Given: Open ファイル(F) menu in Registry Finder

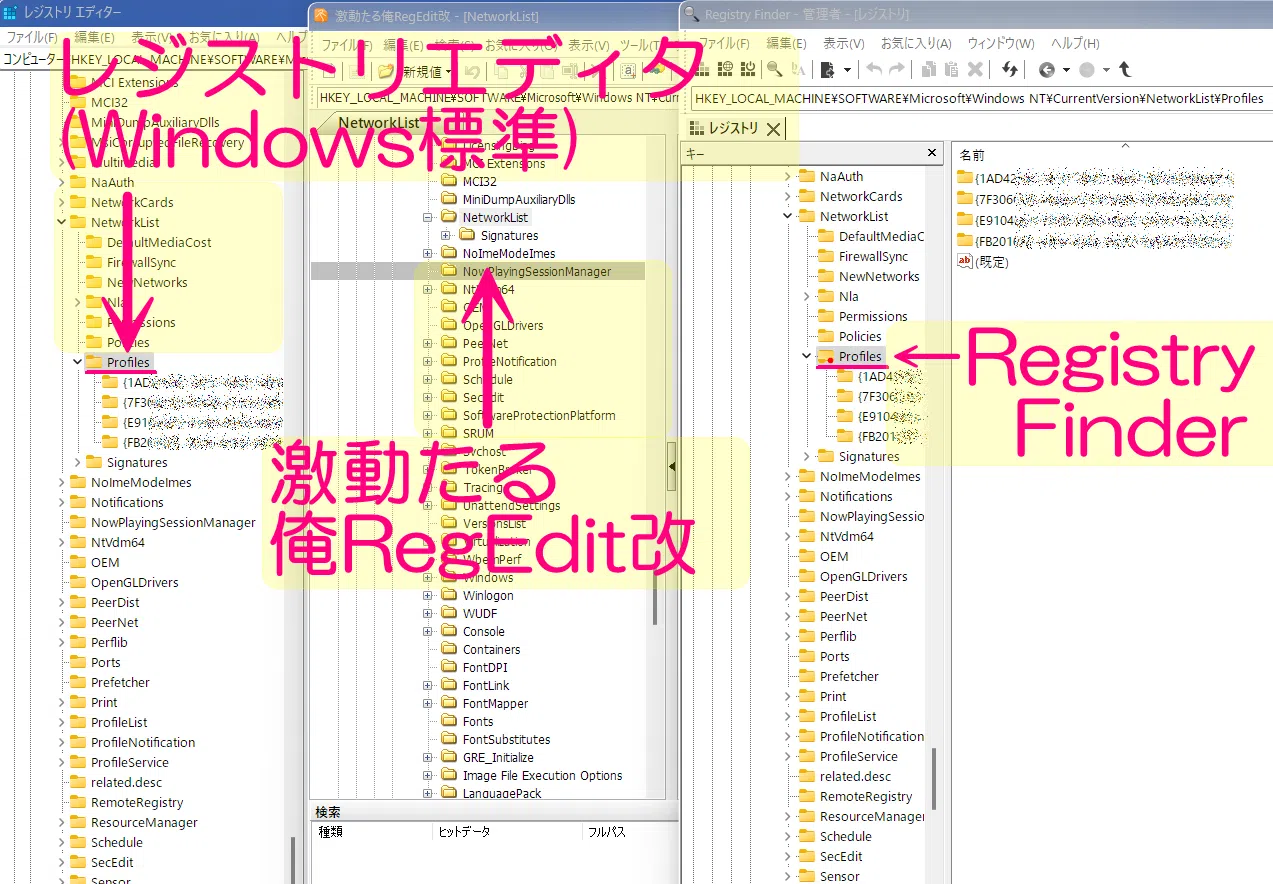Looking at the screenshot, I should (x=723, y=43).
